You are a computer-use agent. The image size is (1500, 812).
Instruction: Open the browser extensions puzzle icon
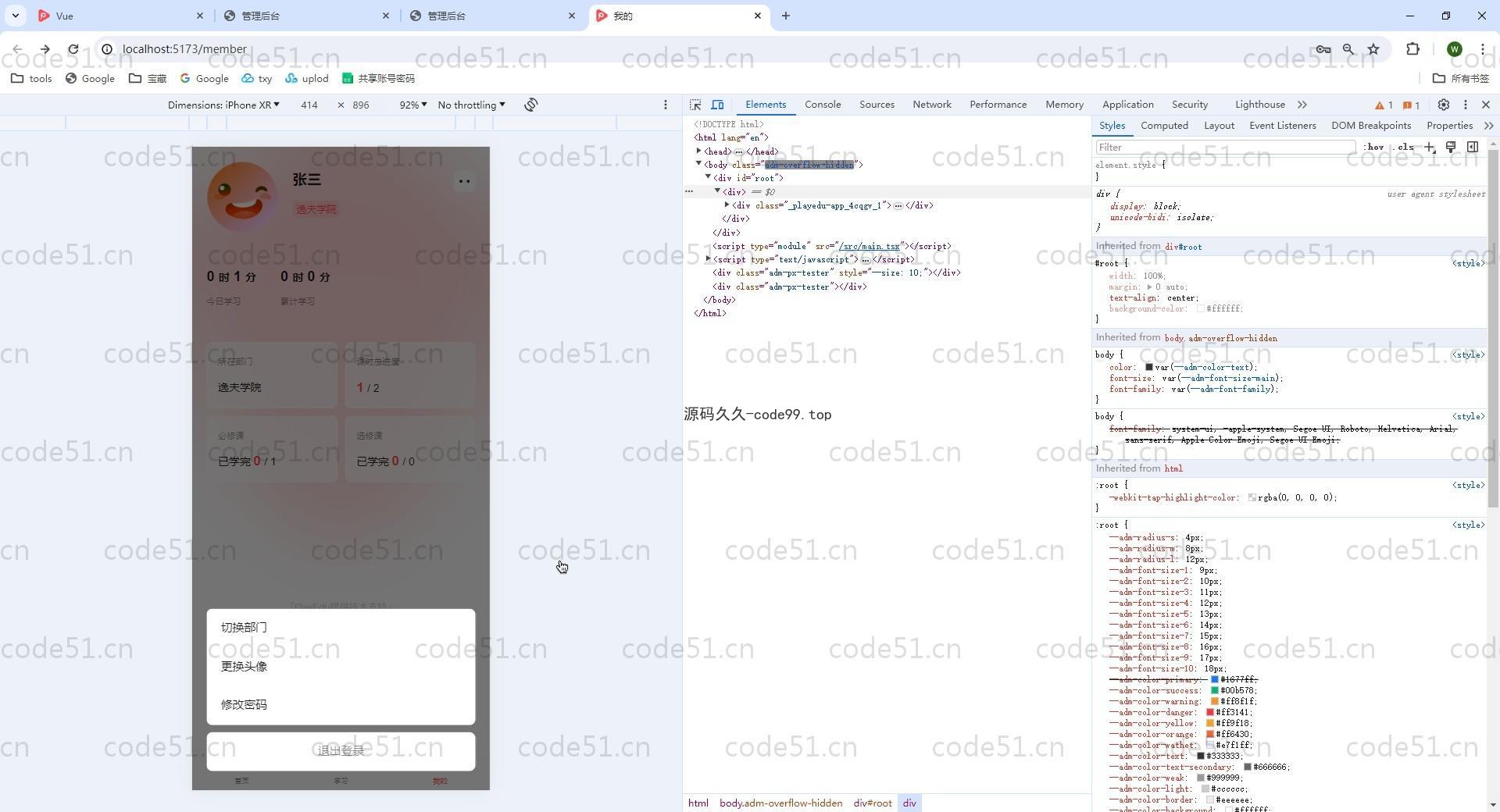coord(1412,49)
